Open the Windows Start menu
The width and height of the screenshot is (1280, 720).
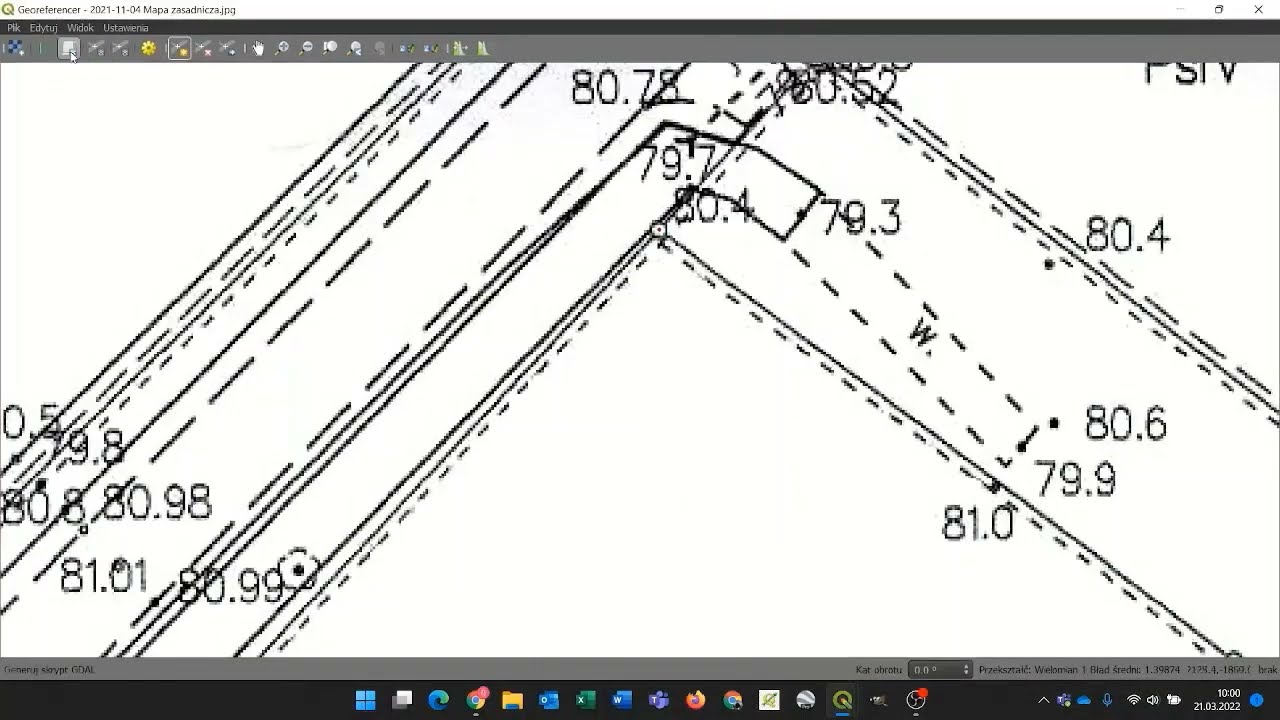tap(365, 700)
